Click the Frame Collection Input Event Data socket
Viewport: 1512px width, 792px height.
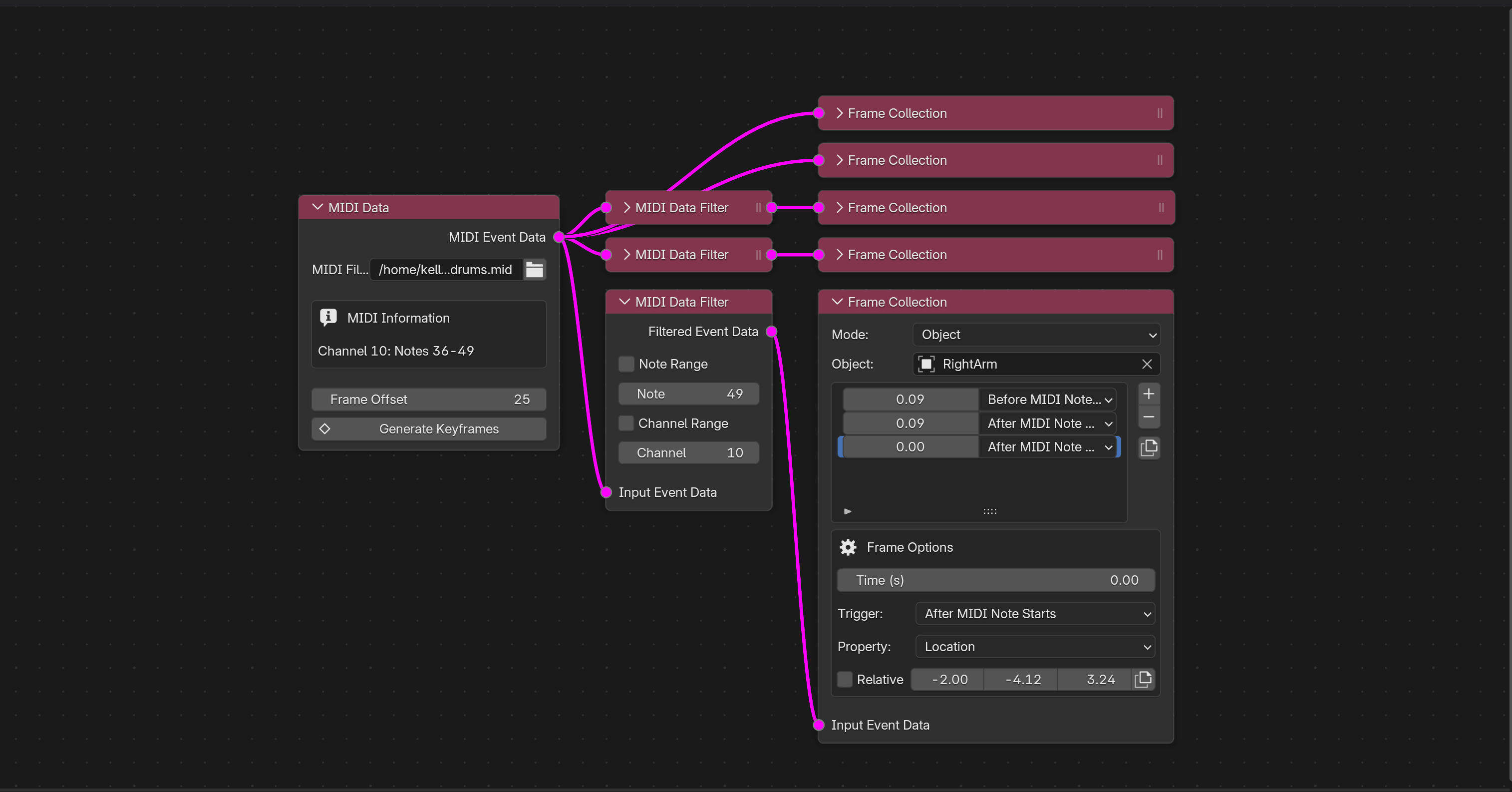819,725
